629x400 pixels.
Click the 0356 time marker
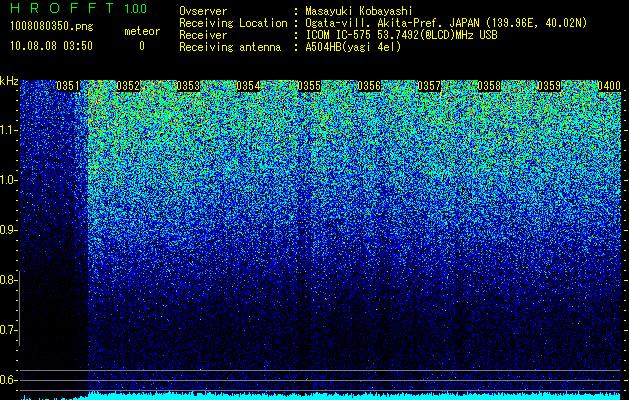point(369,86)
